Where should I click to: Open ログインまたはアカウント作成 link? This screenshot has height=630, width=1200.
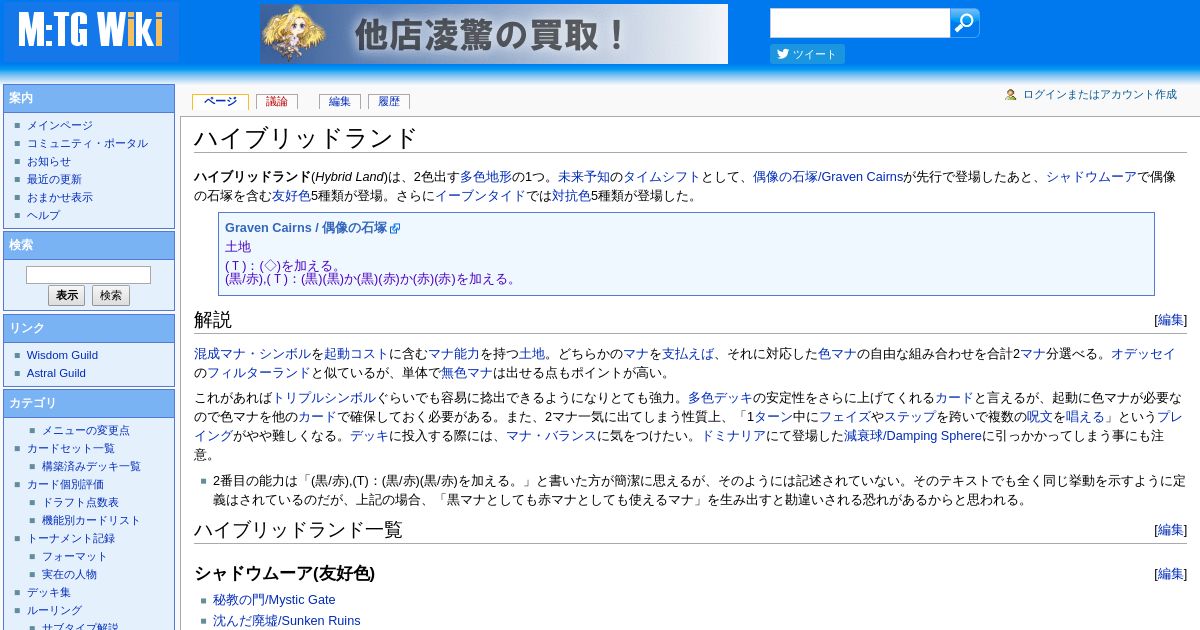(x=1099, y=95)
